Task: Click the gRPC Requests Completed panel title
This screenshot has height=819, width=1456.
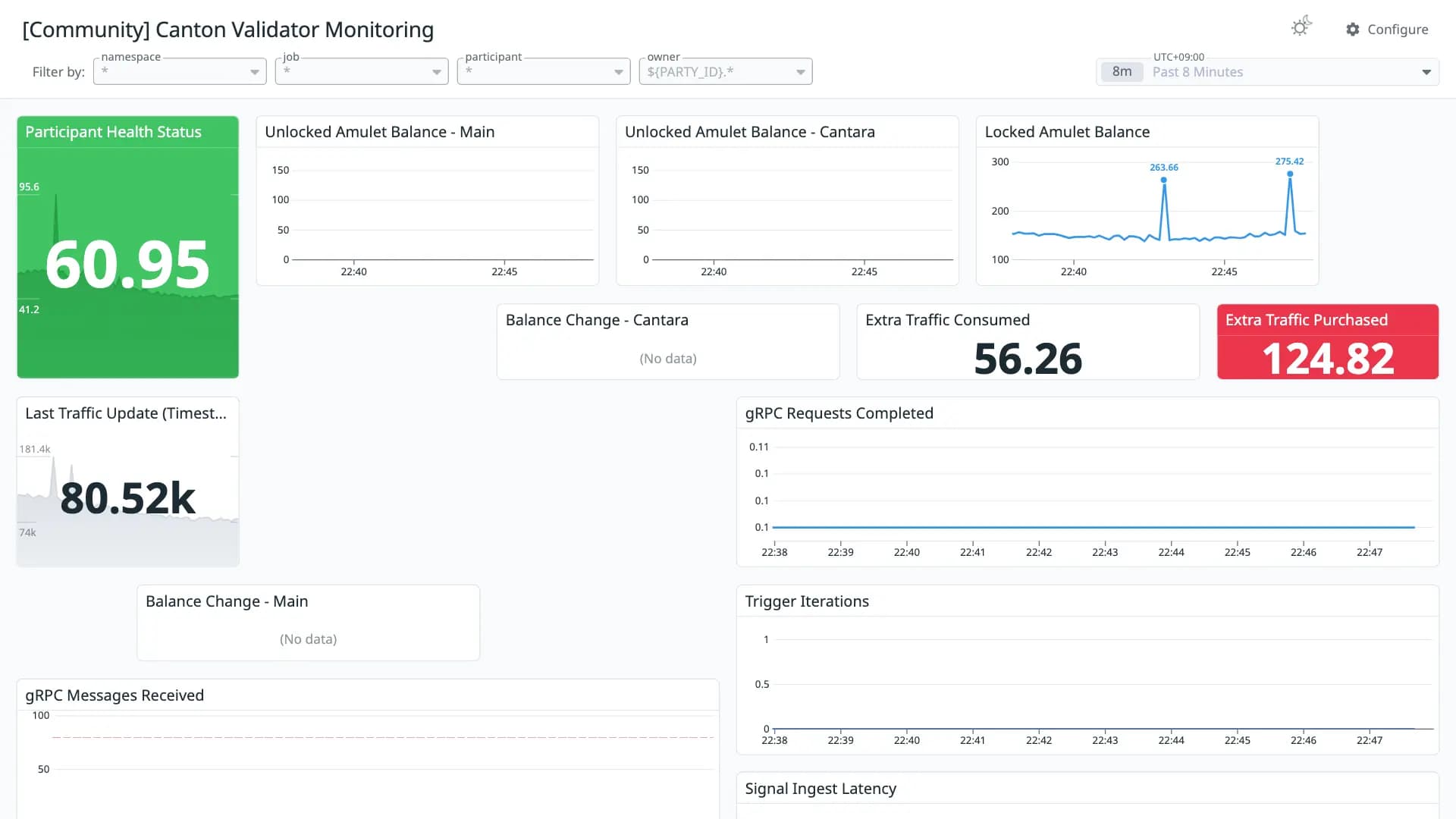Action: tap(839, 413)
